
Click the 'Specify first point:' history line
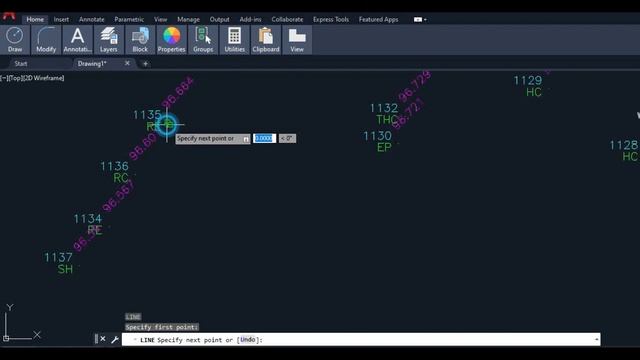click(162, 327)
